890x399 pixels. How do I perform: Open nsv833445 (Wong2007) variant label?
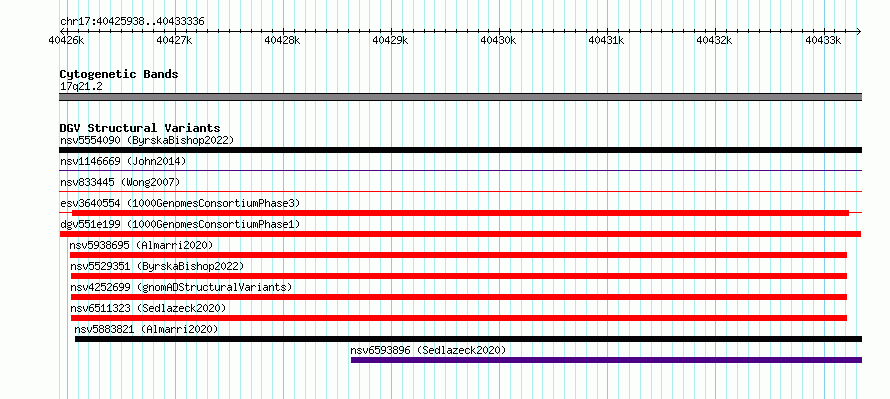[120, 182]
